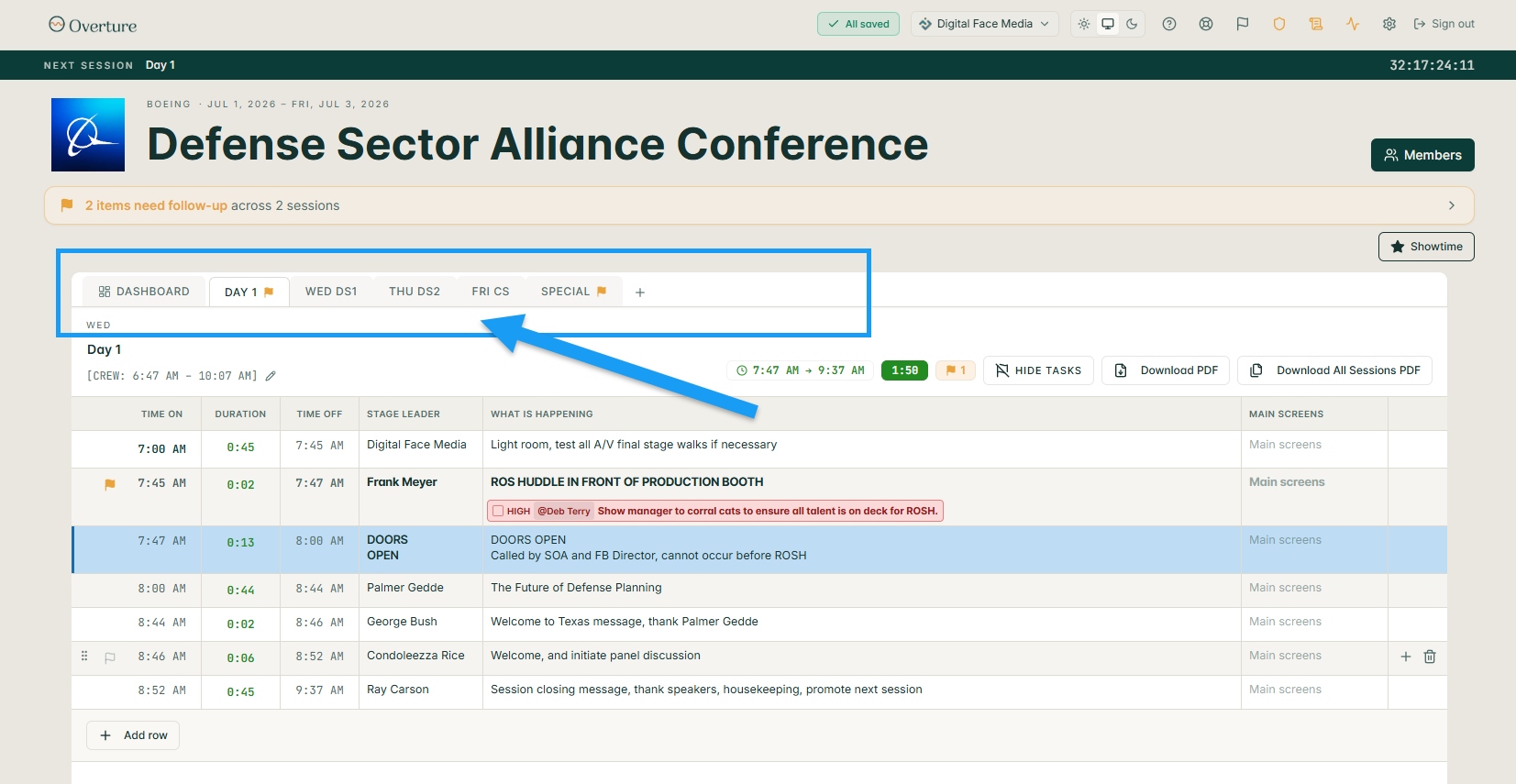
Task: Click "Session closing message" description
Action: tap(706, 690)
